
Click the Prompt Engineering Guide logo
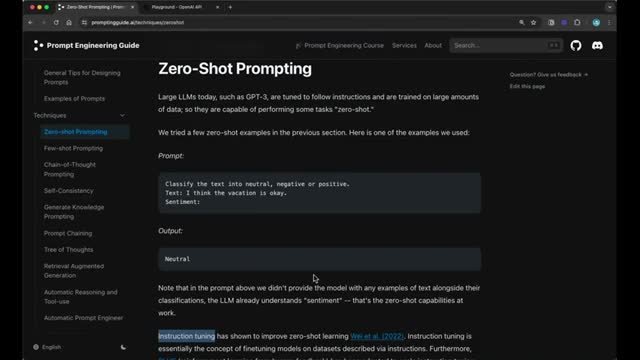click(x=87, y=45)
